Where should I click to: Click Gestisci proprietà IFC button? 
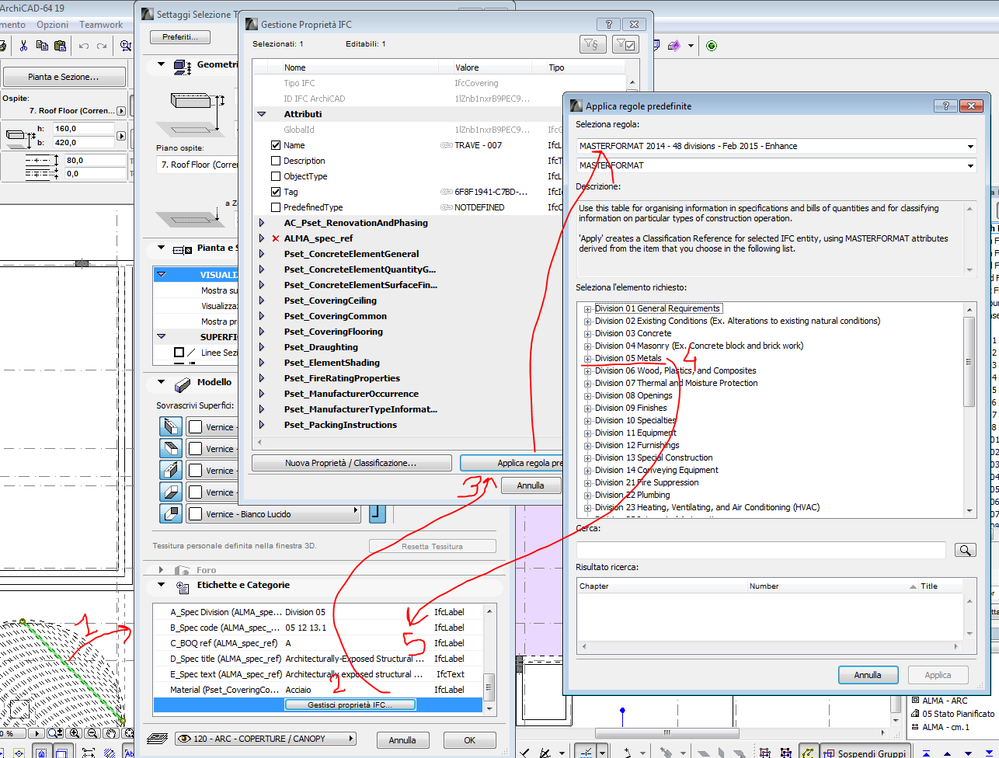point(350,705)
